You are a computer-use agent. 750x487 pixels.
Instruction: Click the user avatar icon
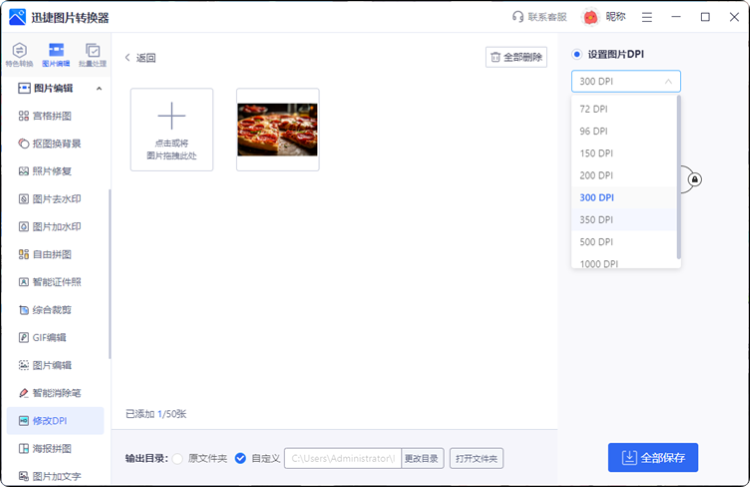(x=590, y=17)
